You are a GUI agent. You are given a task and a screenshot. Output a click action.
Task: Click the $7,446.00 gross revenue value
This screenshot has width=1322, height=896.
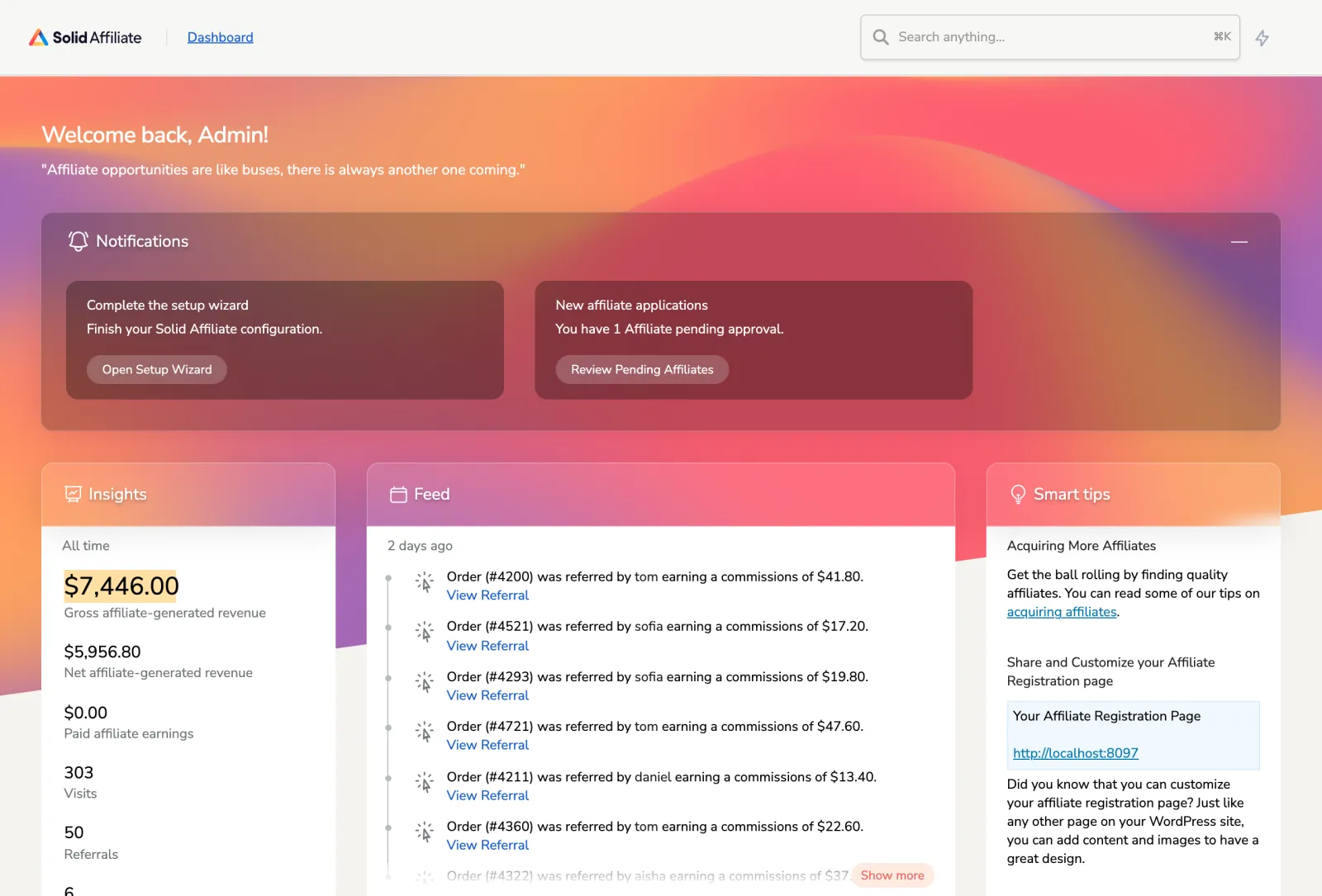tap(121, 585)
